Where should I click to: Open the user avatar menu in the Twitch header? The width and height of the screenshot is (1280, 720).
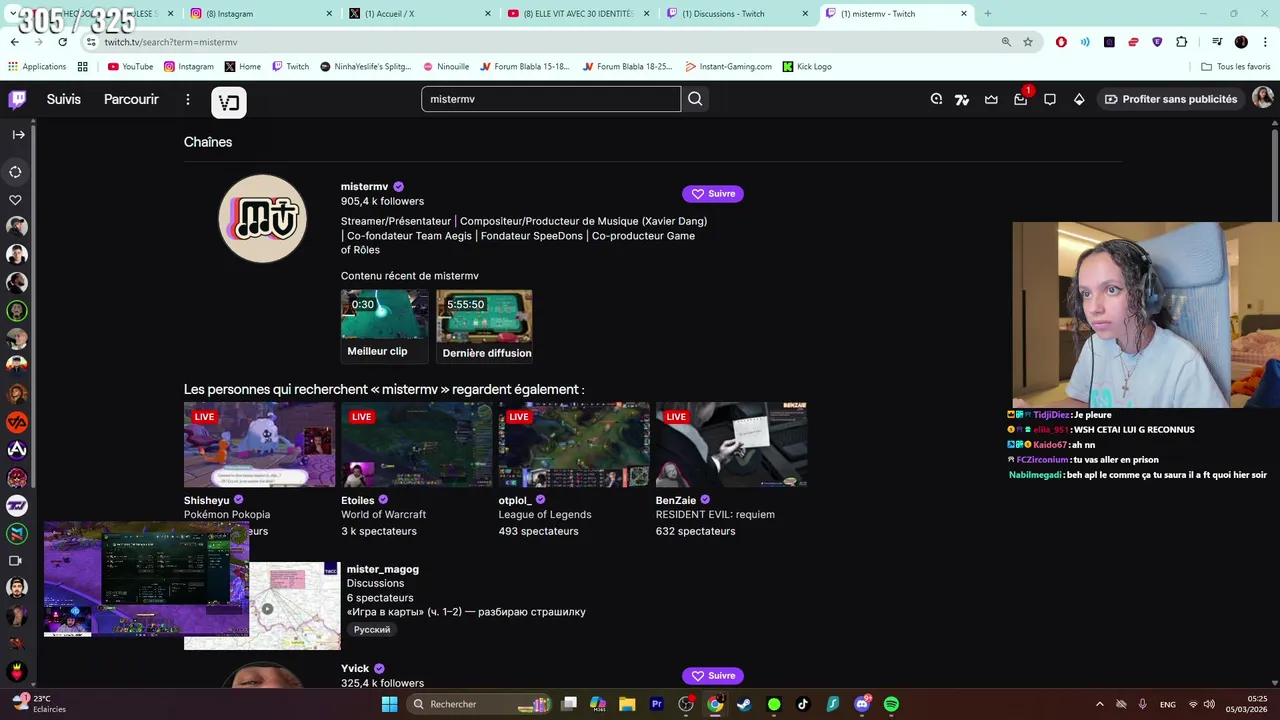click(1263, 98)
